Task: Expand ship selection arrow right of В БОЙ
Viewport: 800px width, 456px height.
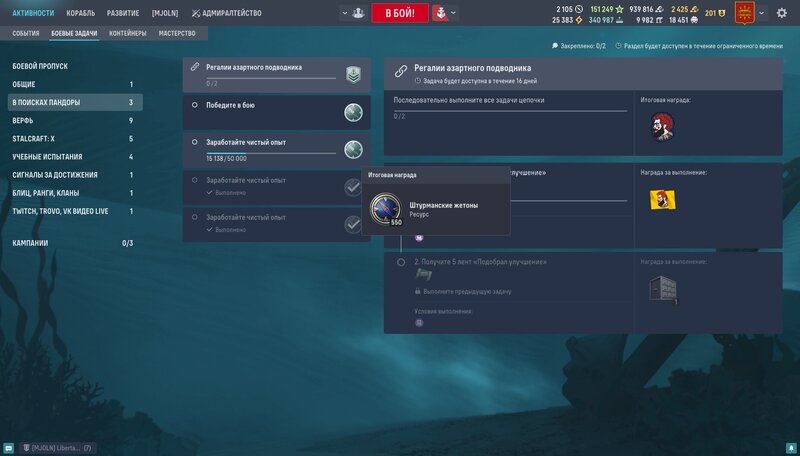Action: point(454,13)
